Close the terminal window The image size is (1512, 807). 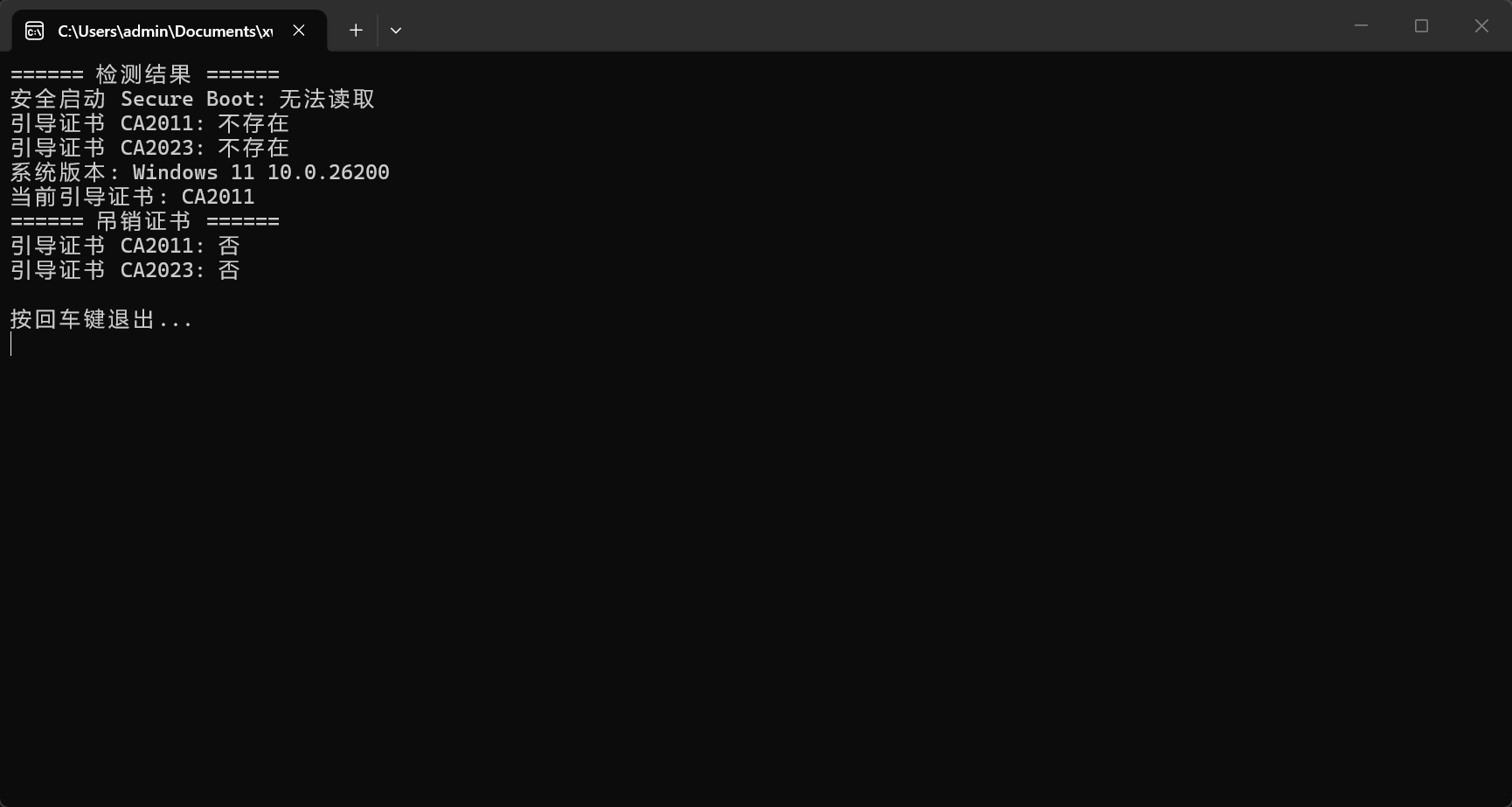tap(1481, 26)
